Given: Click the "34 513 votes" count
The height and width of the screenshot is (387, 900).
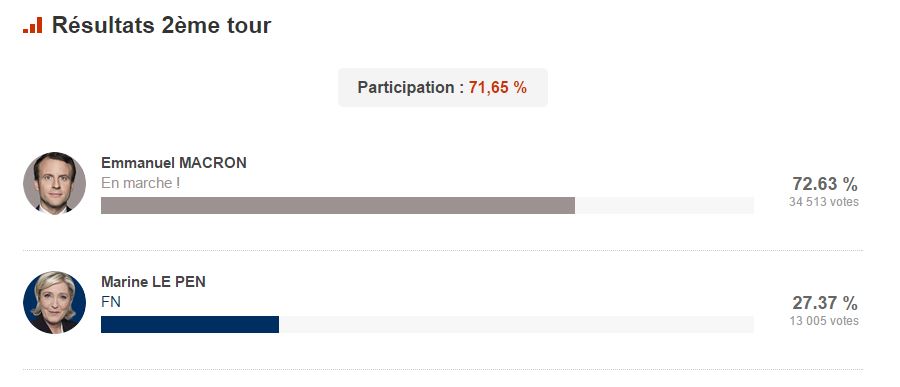Looking at the screenshot, I should tap(824, 202).
